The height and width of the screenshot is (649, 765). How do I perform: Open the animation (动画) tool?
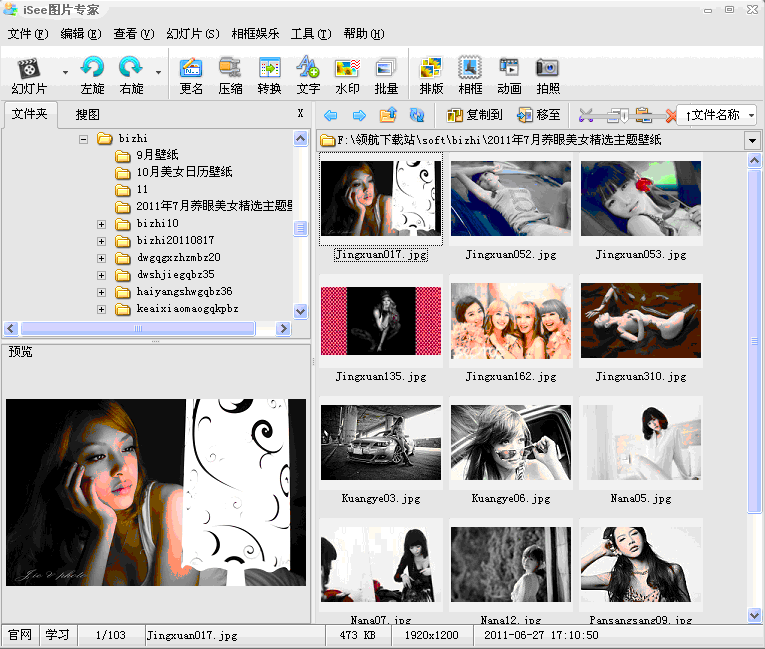(x=509, y=76)
